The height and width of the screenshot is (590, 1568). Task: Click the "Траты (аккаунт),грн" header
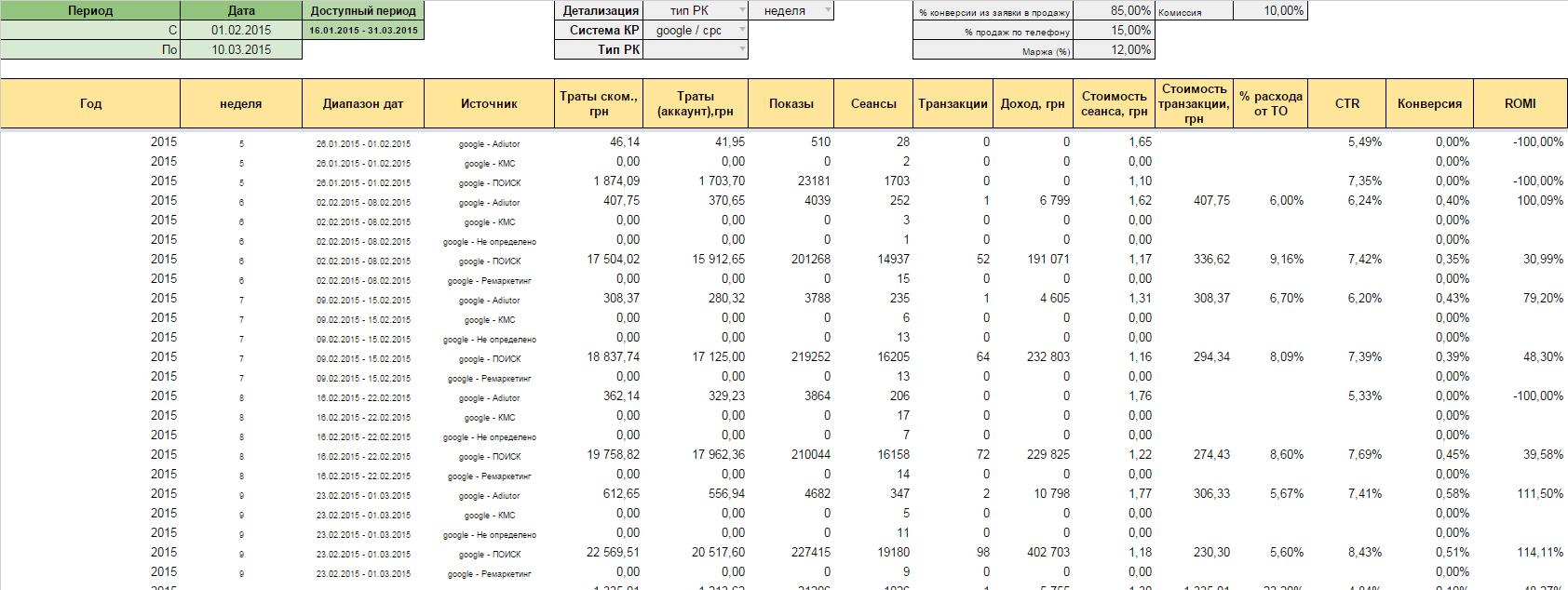(x=696, y=103)
